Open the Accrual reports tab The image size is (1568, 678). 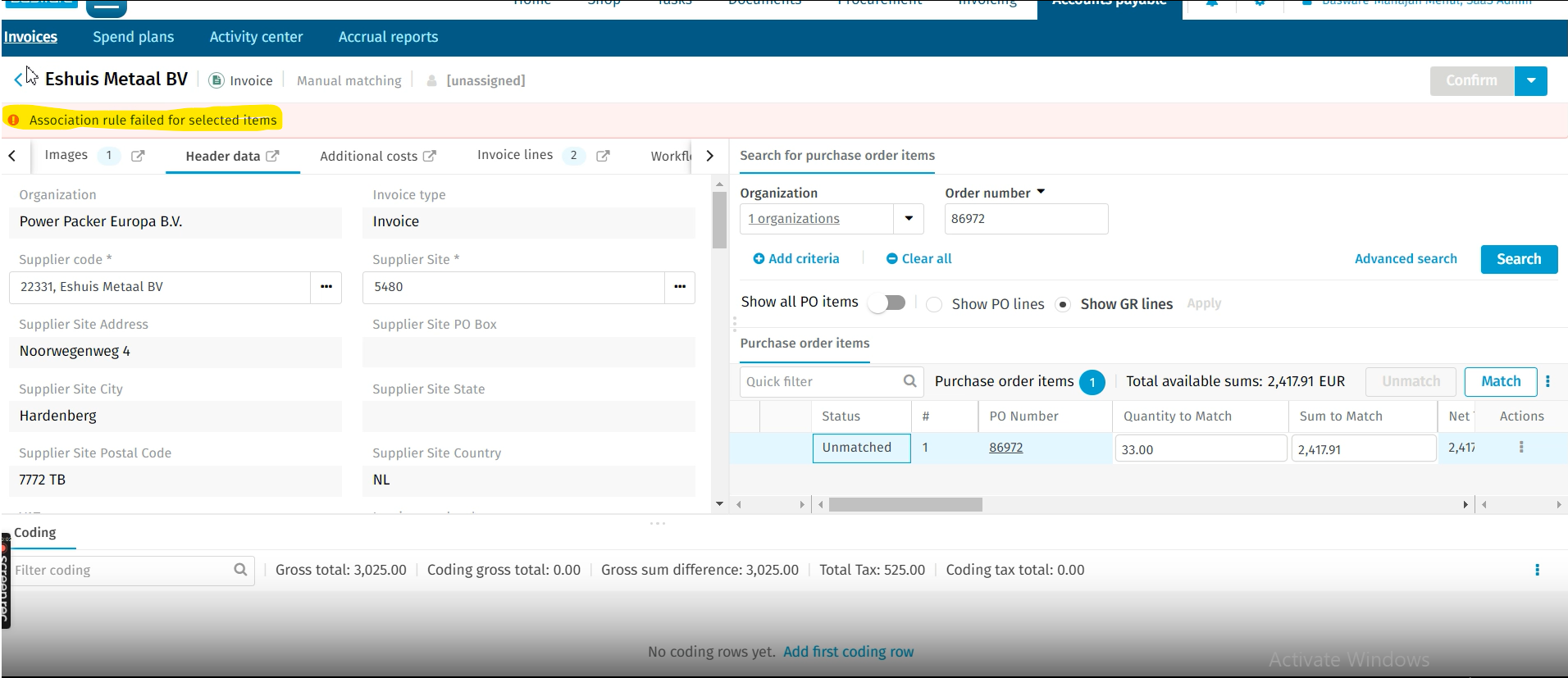388,37
